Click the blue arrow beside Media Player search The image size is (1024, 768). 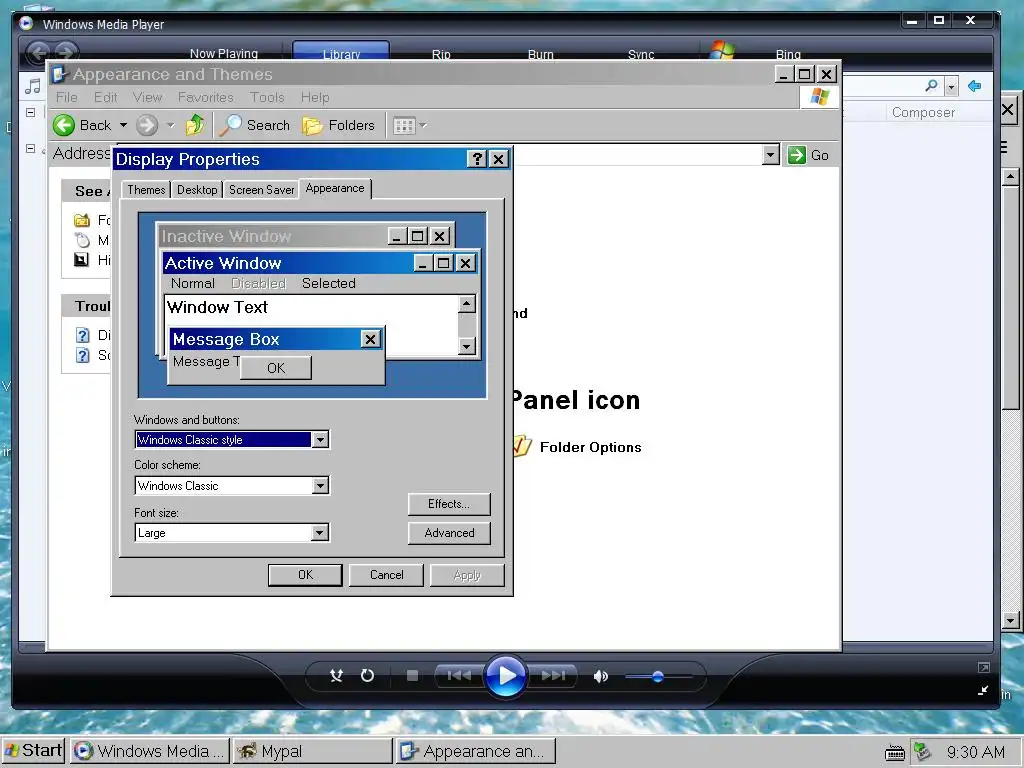click(x=974, y=86)
